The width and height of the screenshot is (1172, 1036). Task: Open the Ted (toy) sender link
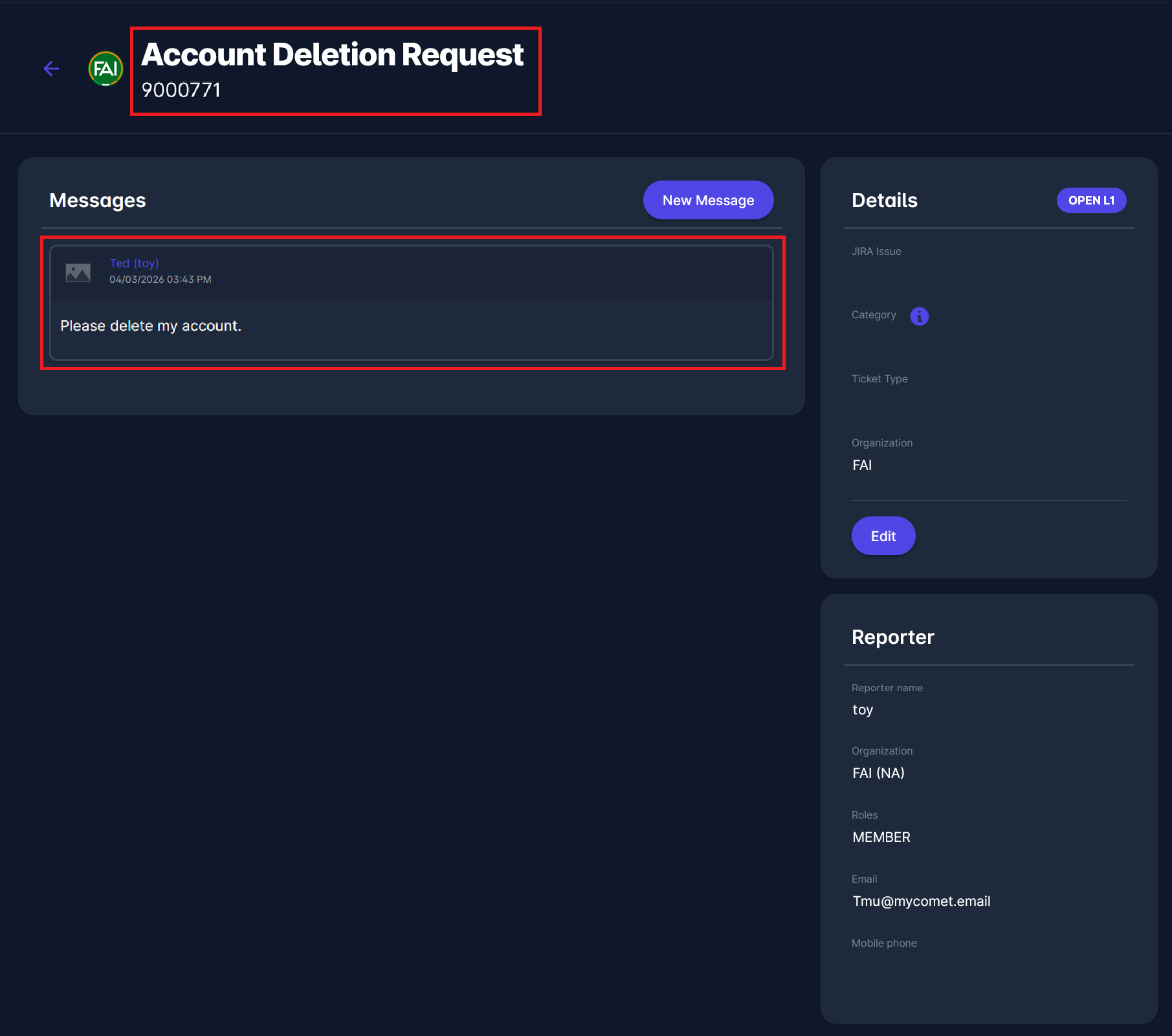pos(134,263)
